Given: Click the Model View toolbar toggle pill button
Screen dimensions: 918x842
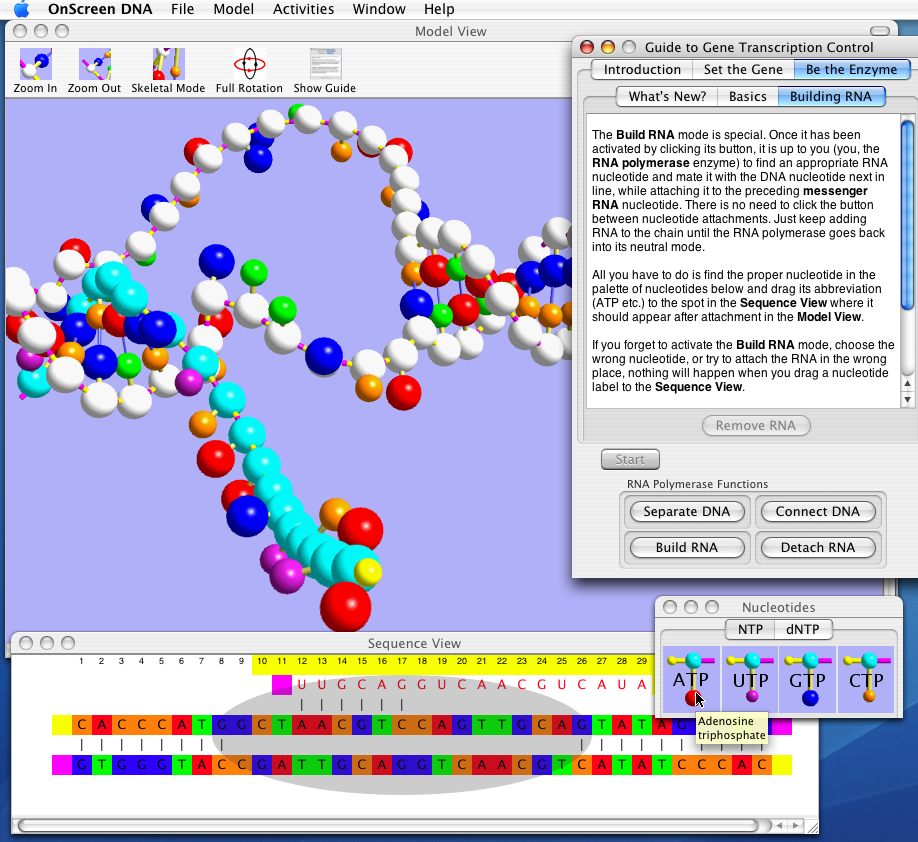Looking at the screenshot, I should click(879, 30).
